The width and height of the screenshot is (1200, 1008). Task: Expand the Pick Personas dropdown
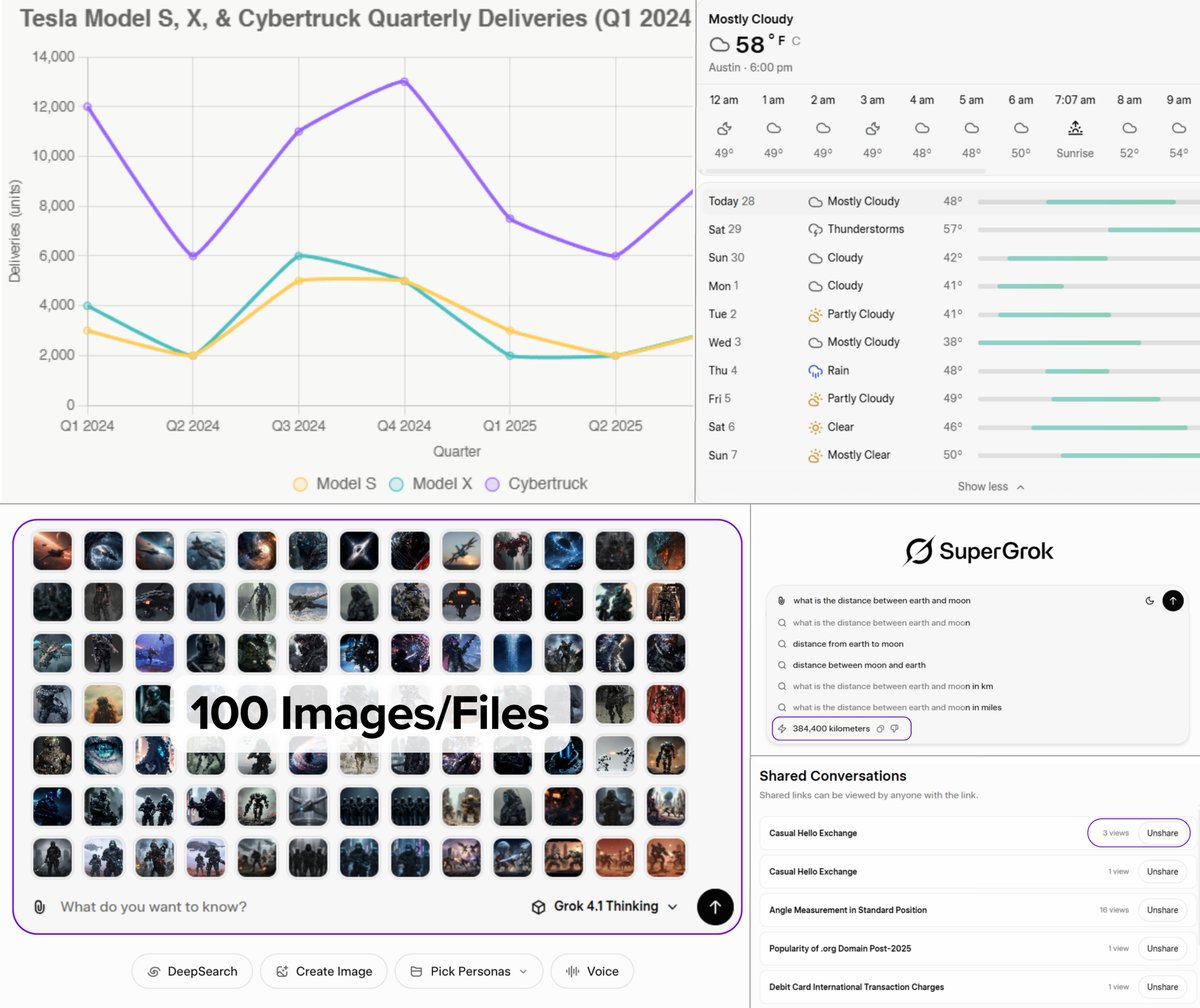click(x=469, y=971)
